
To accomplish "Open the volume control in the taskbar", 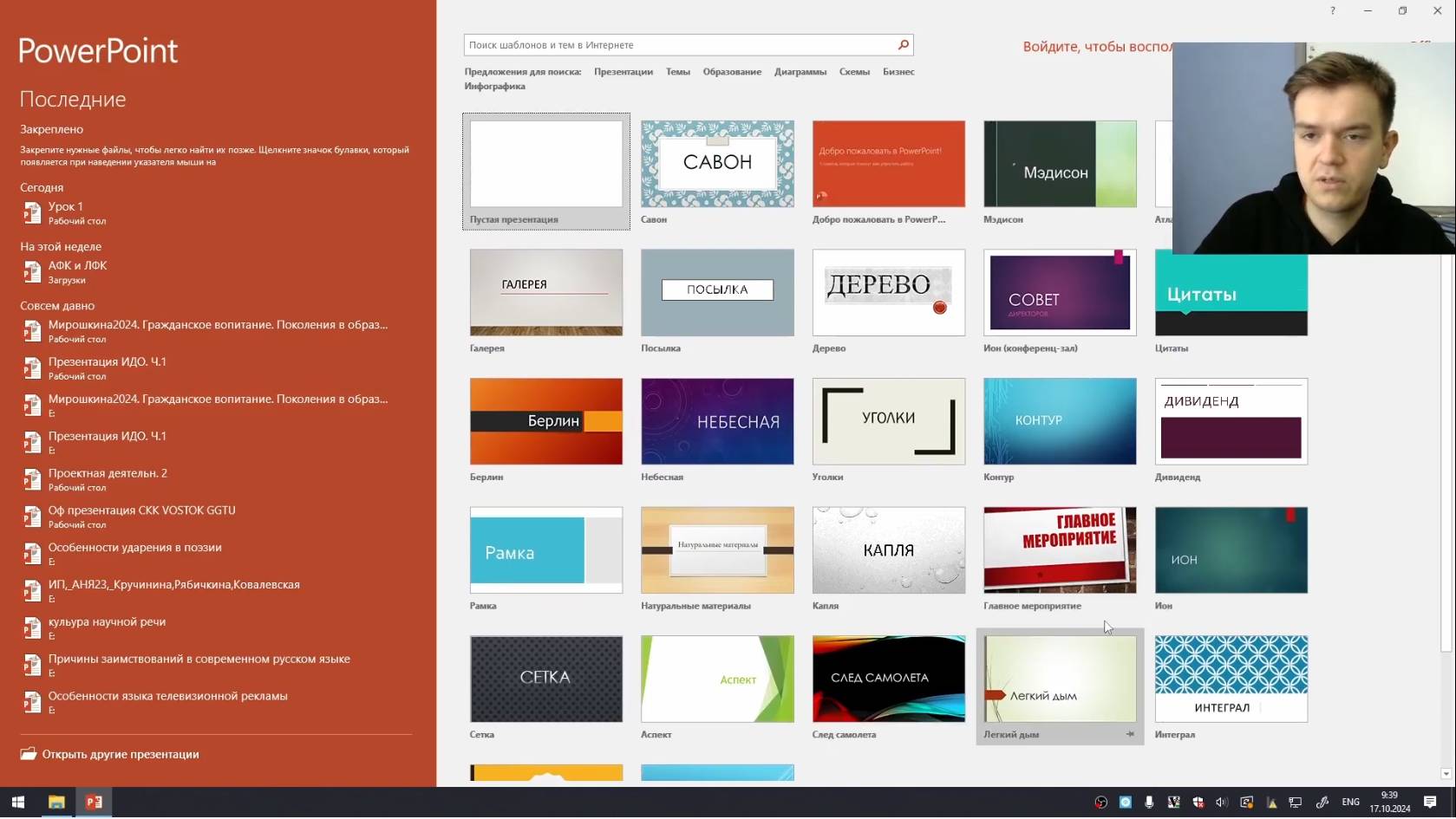I will click(x=1222, y=803).
